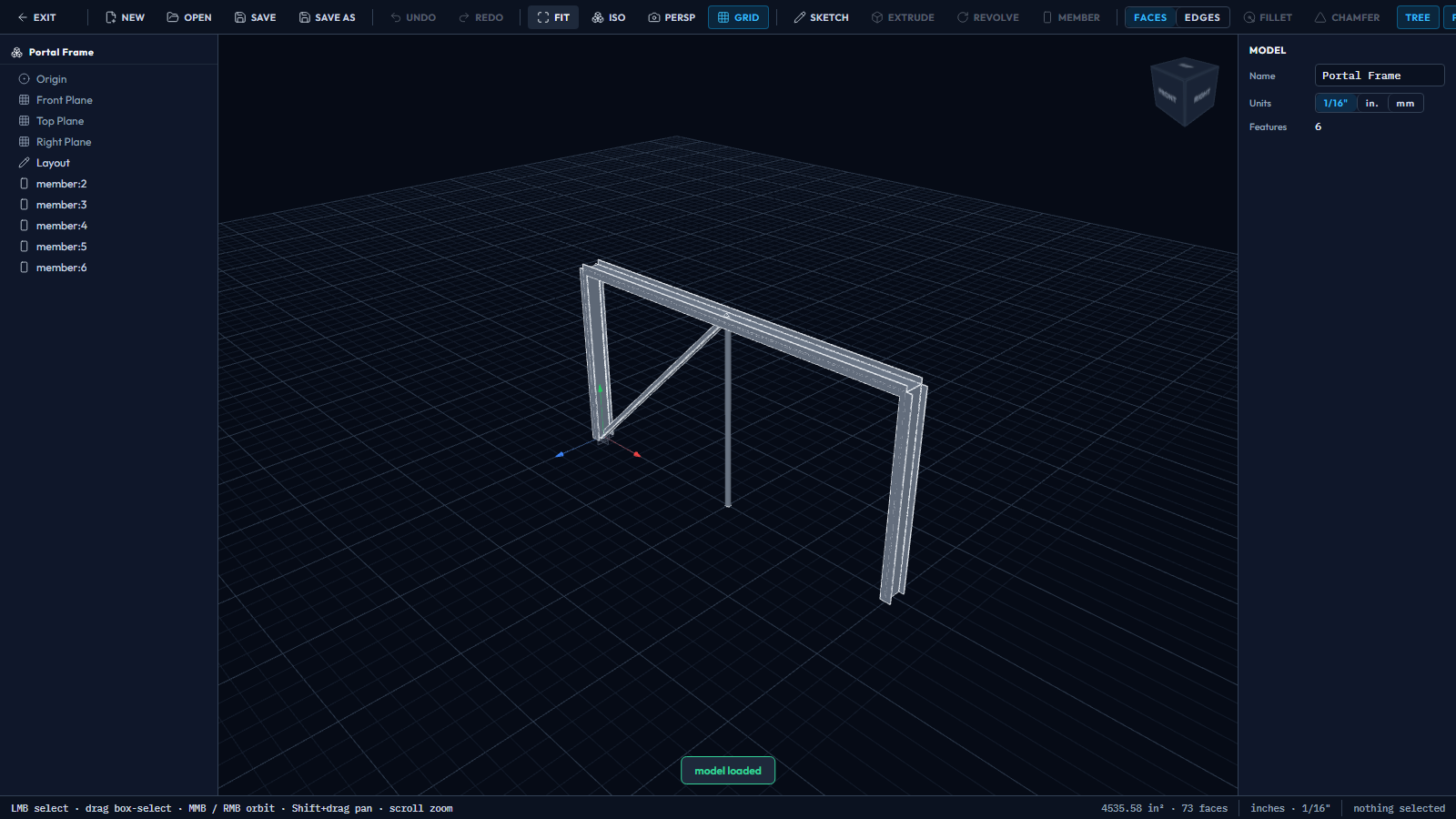Toggle PERSP perspective camera
Screen dimensions: 1456x819
672,17
